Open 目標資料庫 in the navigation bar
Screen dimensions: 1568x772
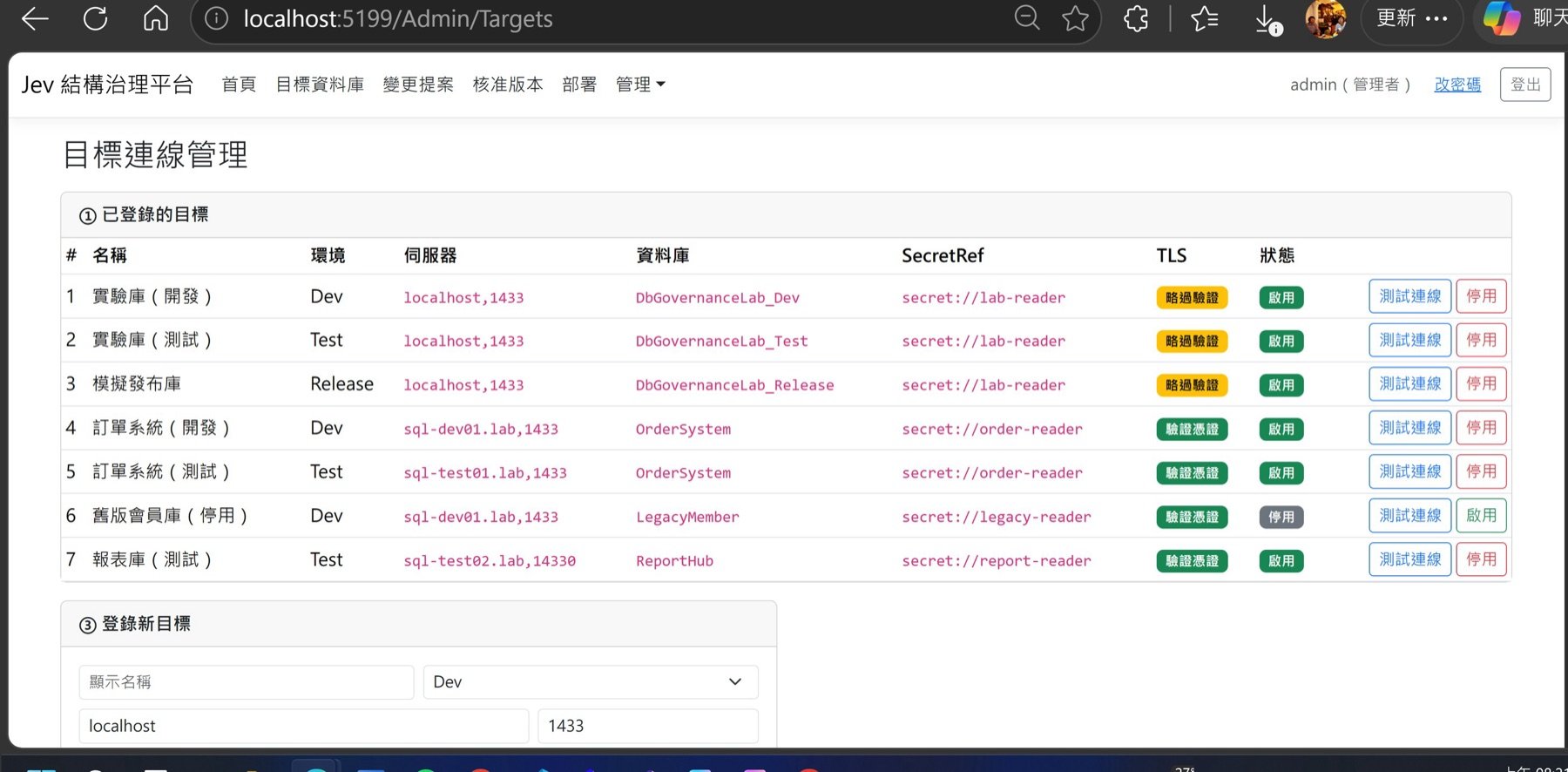[x=320, y=85]
